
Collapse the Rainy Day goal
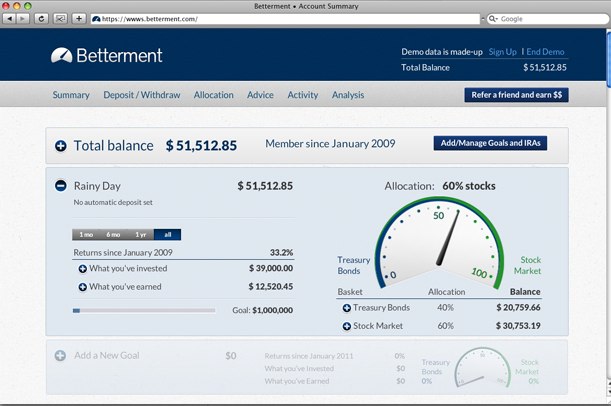[61, 186]
